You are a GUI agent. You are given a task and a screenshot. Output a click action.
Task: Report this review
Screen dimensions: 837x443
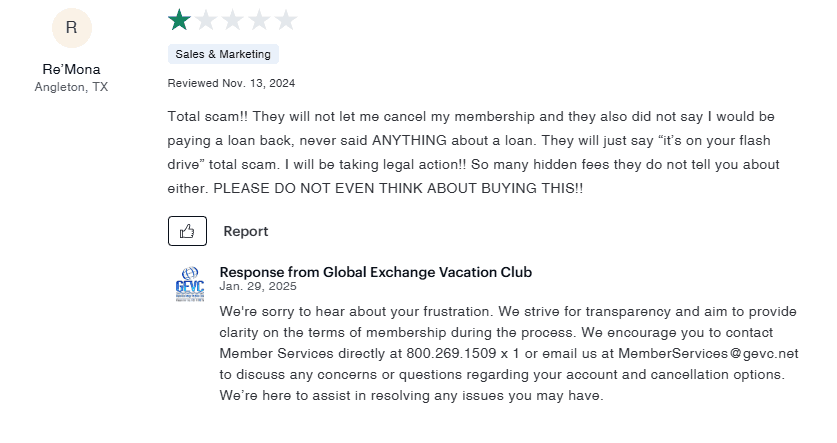click(245, 231)
